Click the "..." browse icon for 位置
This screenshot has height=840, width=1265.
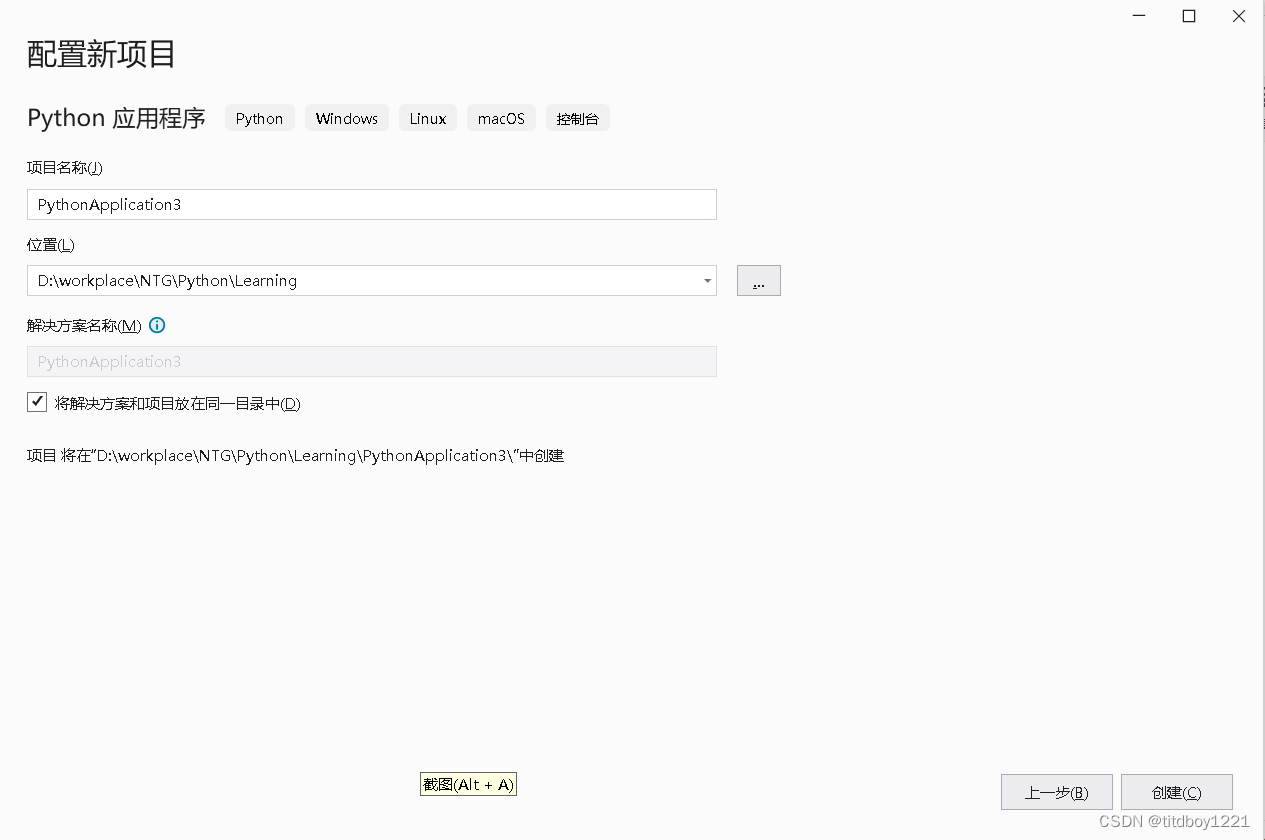(x=758, y=280)
